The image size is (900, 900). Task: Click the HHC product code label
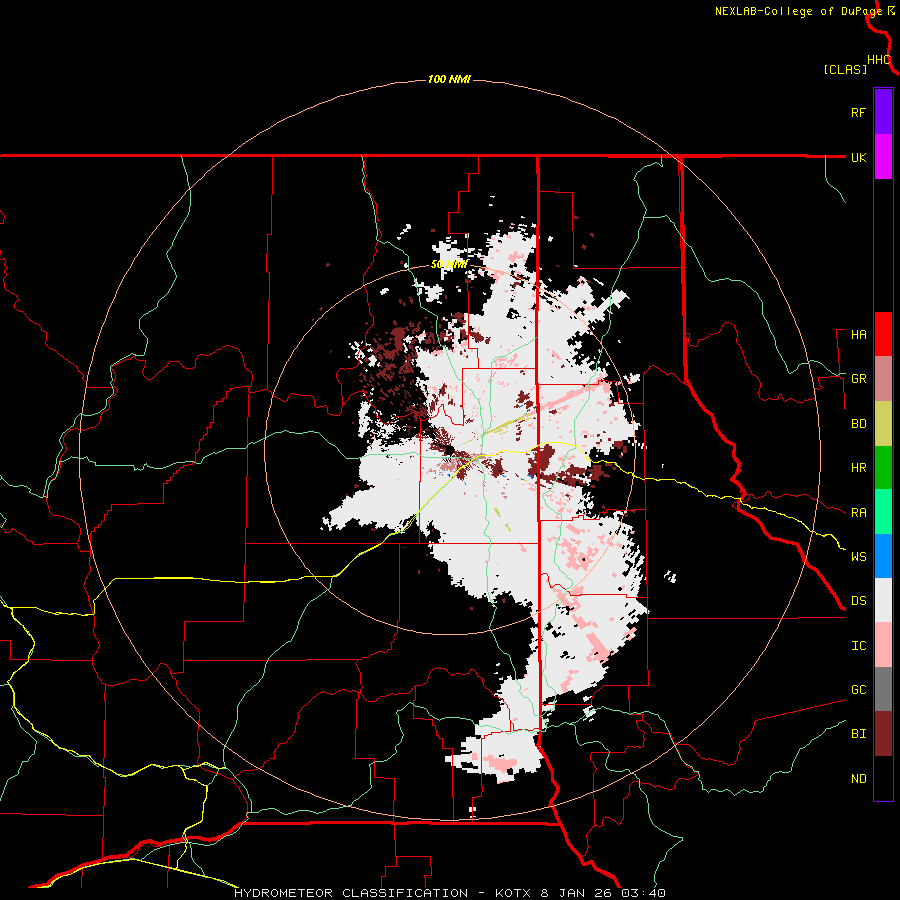click(879, 60)
